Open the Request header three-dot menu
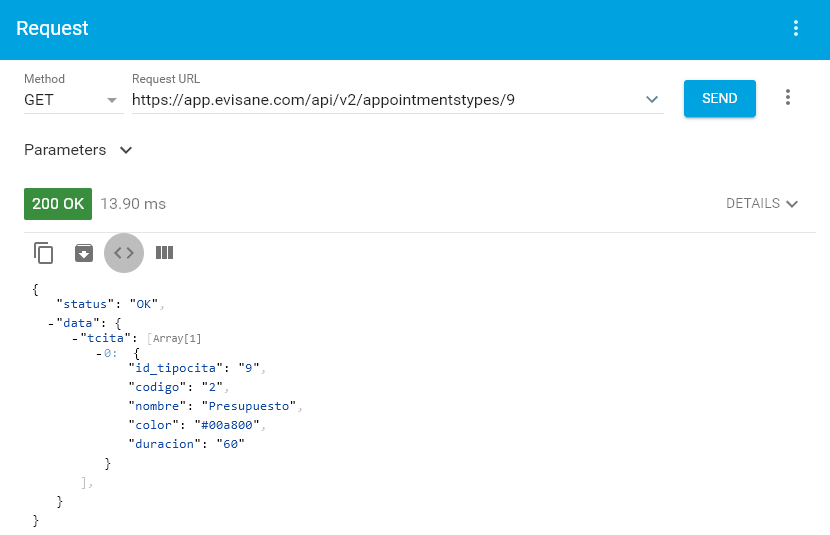Image resolution: width=830 pixels, height=535 pixels. pos(796,29)
